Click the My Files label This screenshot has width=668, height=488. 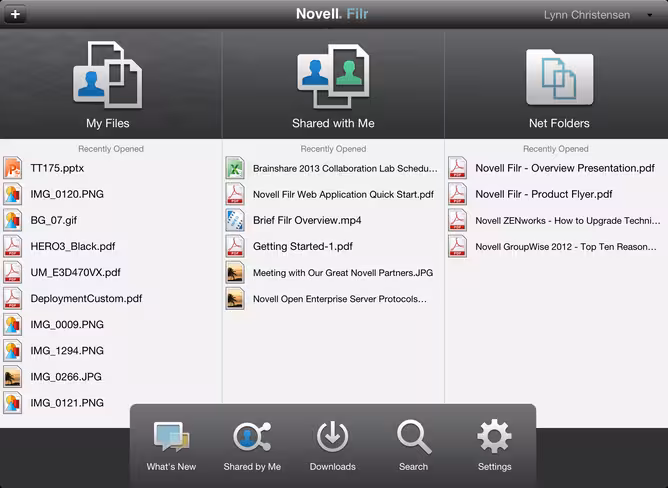point(108,124)
